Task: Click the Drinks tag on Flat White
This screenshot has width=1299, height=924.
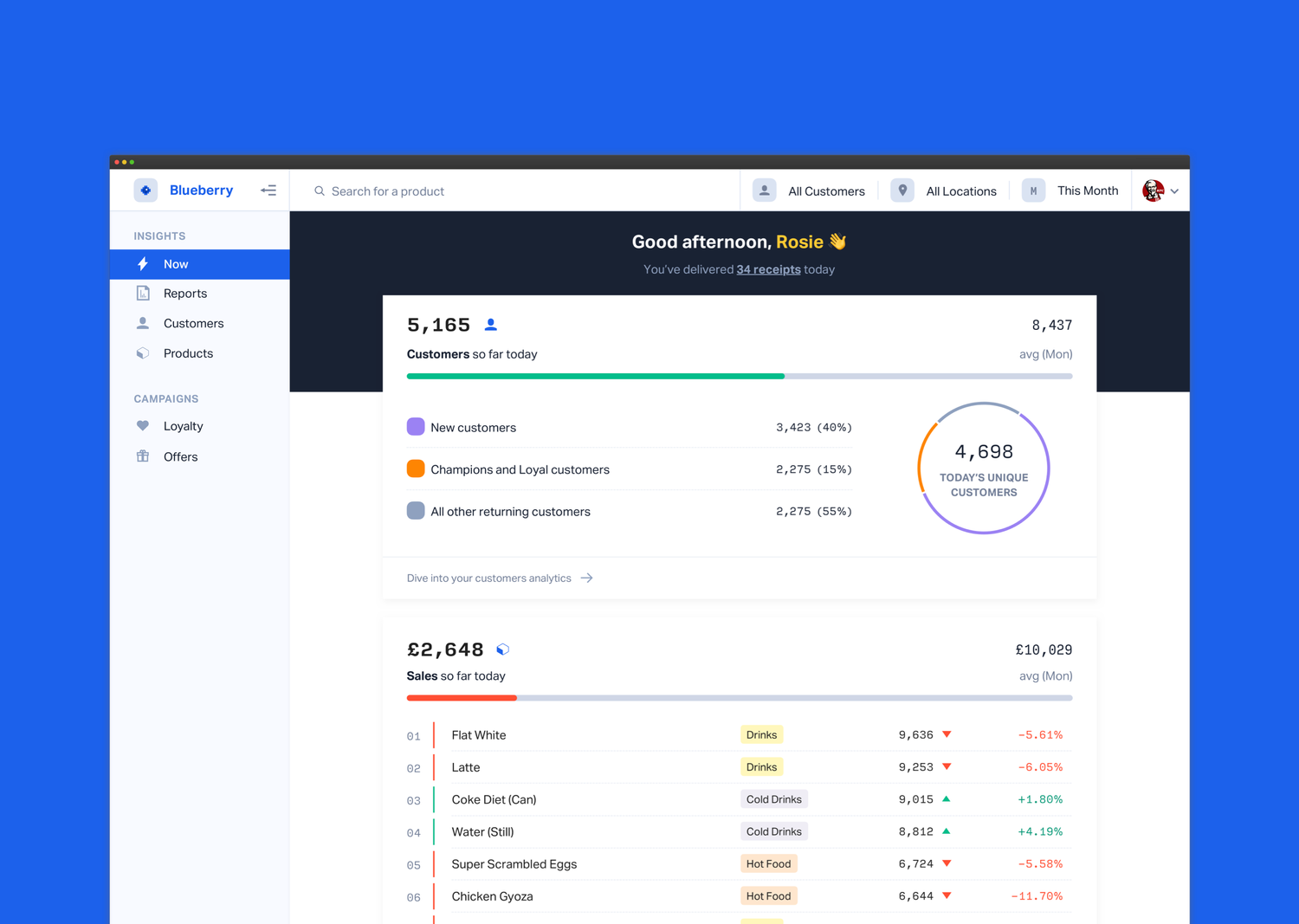Action: click(762, 734)
